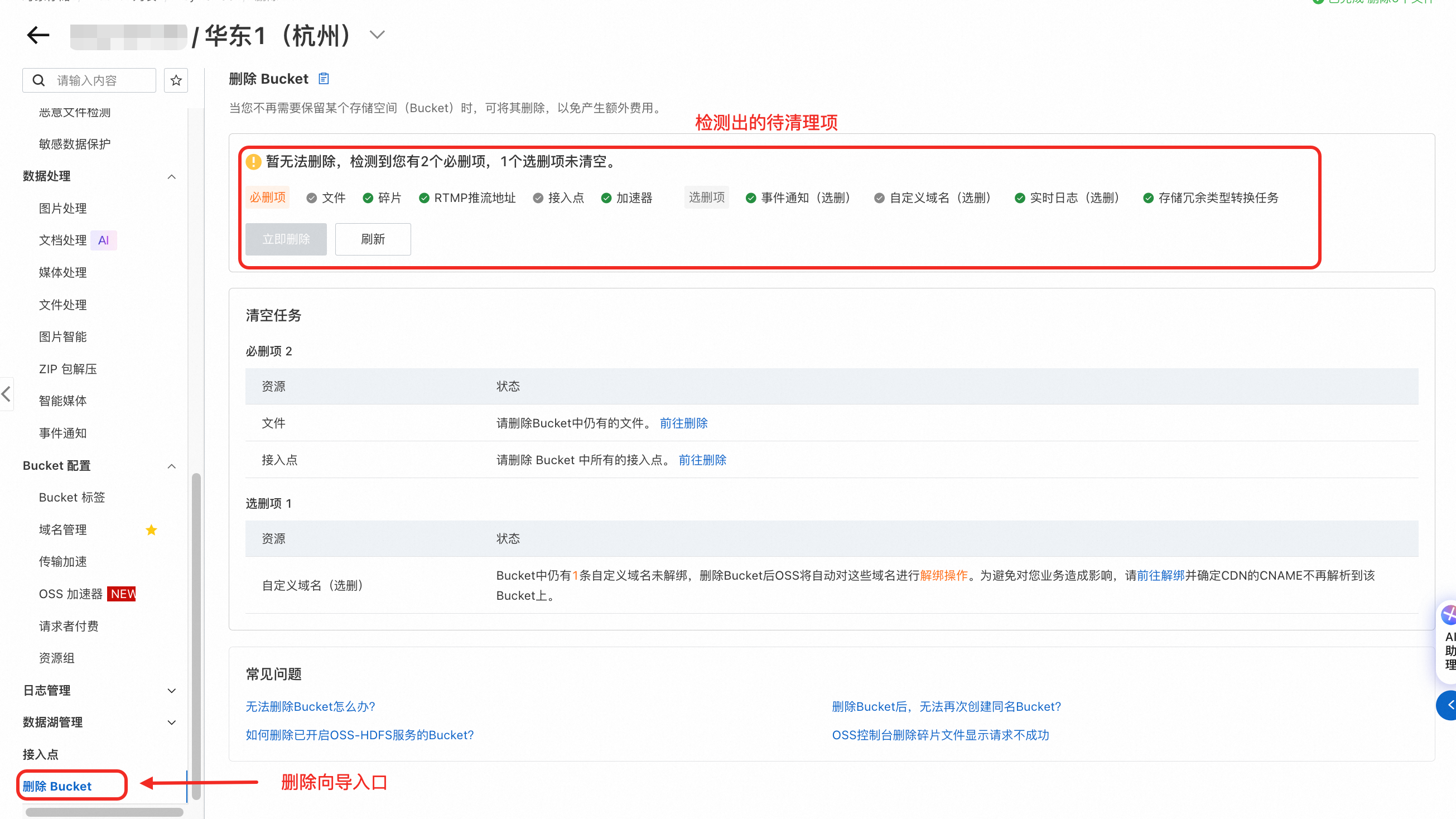Image resolution: width=1456 pixels, height=819 pixels.
Task: Click 前往删除 link in 文件 row
Action: 684,423
